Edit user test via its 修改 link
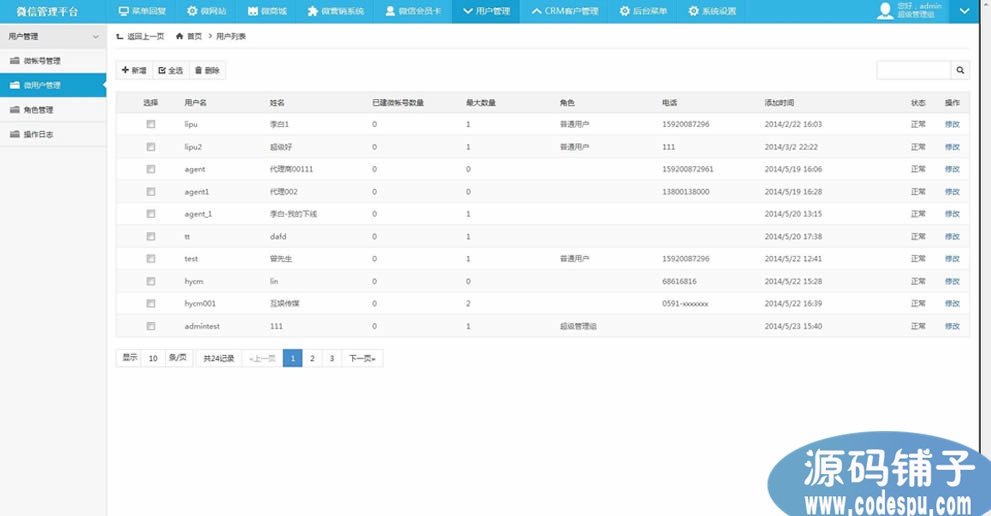The image size is (991, 516). click(952, 259)
